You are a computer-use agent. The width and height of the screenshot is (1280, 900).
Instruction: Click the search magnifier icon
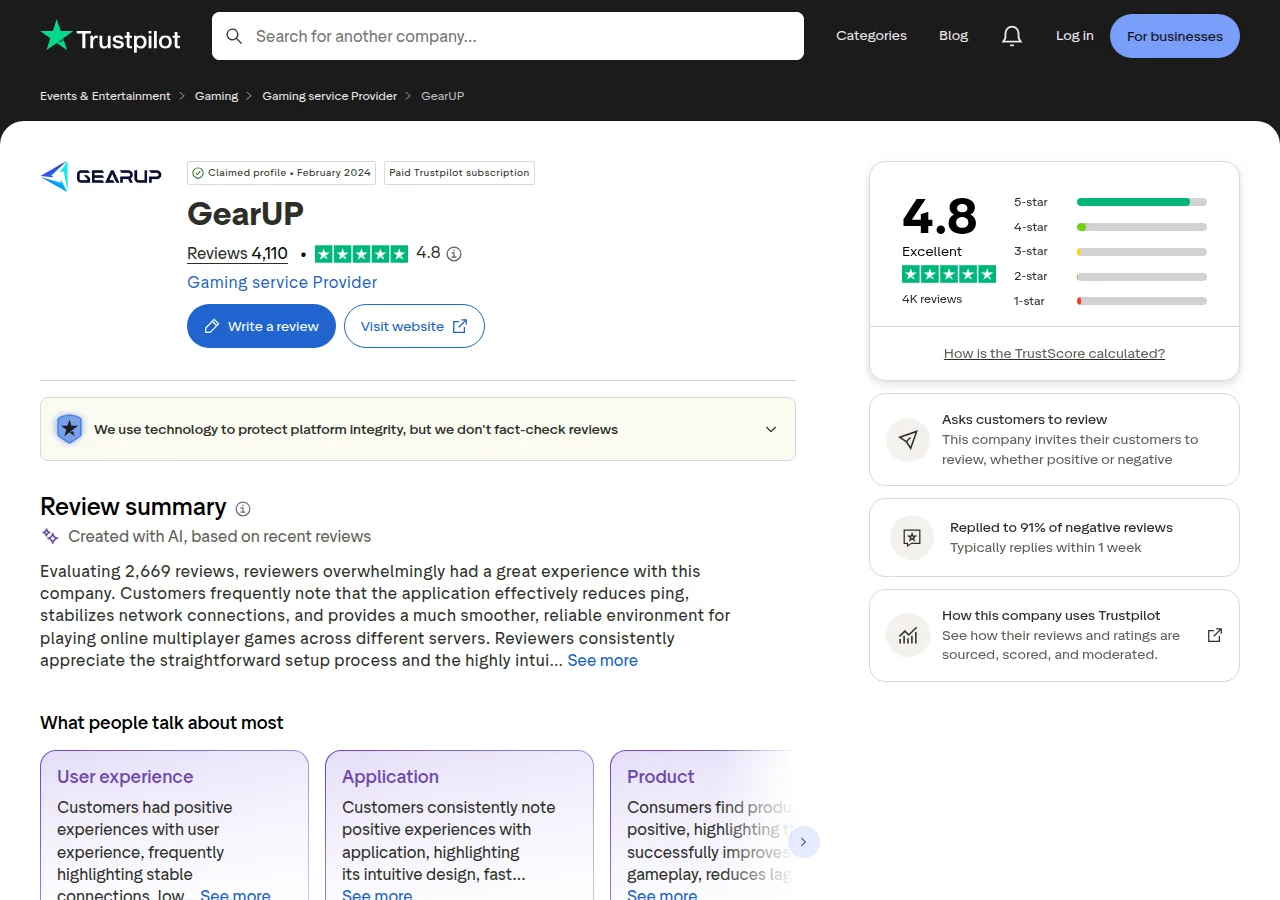[234, 36]
